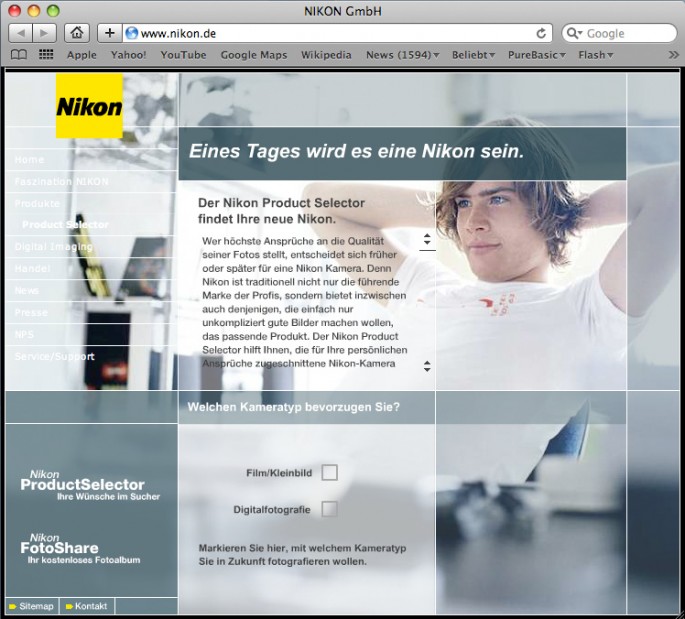Check the Digitalfotografie checkbox

[x=329, y=509]
